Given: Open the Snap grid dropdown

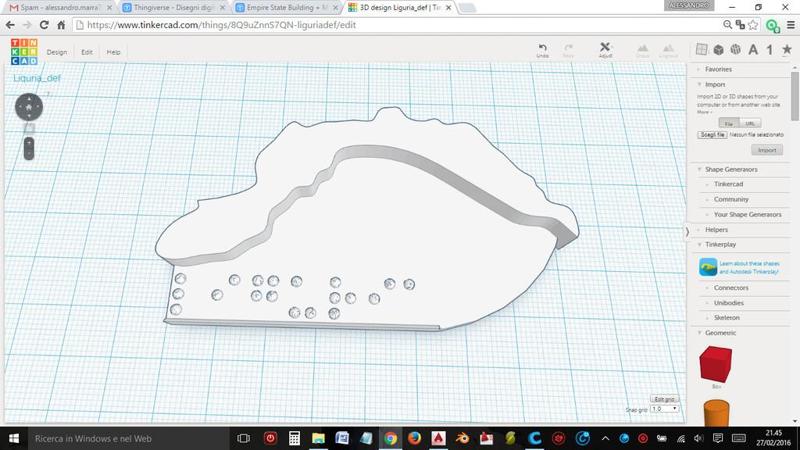Looking at the screenshot, I should 664,409.
